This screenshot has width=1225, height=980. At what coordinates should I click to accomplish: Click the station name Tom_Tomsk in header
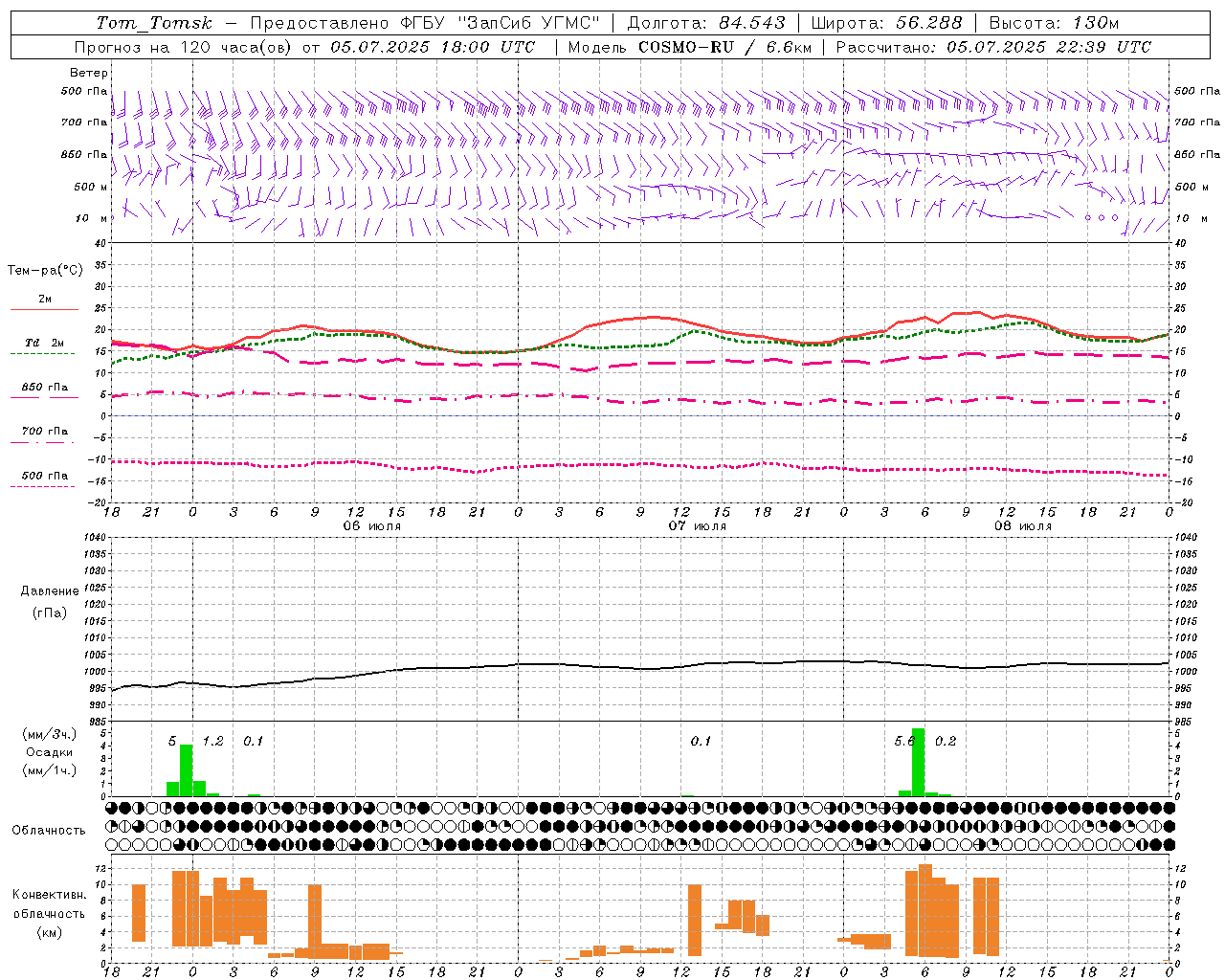(154, 23)
